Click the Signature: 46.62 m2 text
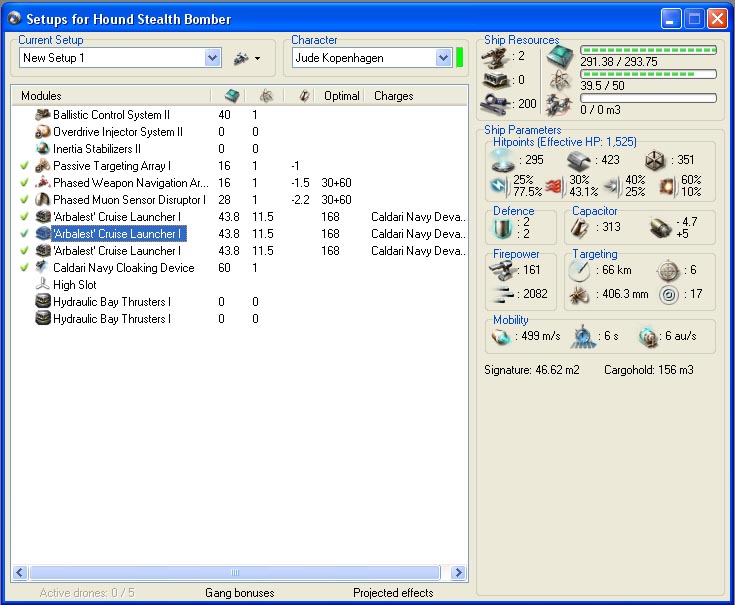Viewport: 735px width, 605px height. [532, 370]
